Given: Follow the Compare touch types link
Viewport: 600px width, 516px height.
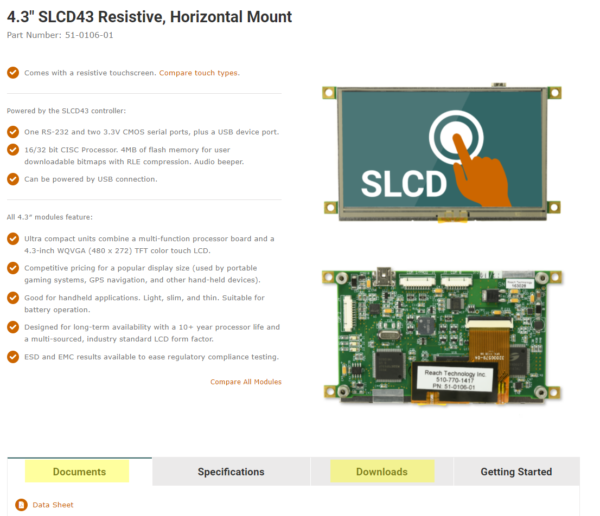Looking at the screenshot, I should pos(199,73).
